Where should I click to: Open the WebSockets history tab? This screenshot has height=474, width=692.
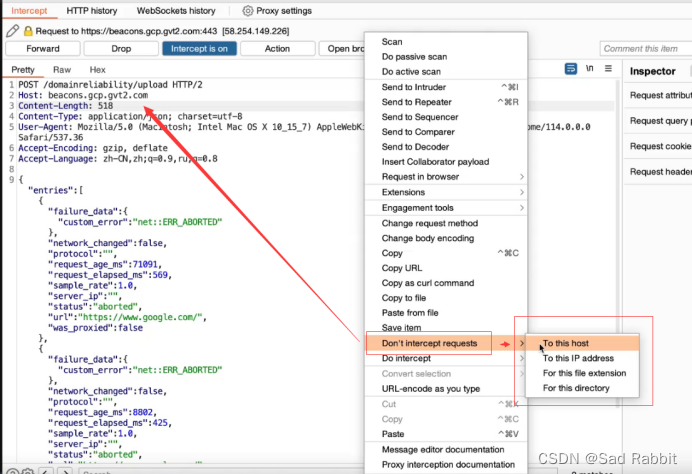(x=176, y=11)
